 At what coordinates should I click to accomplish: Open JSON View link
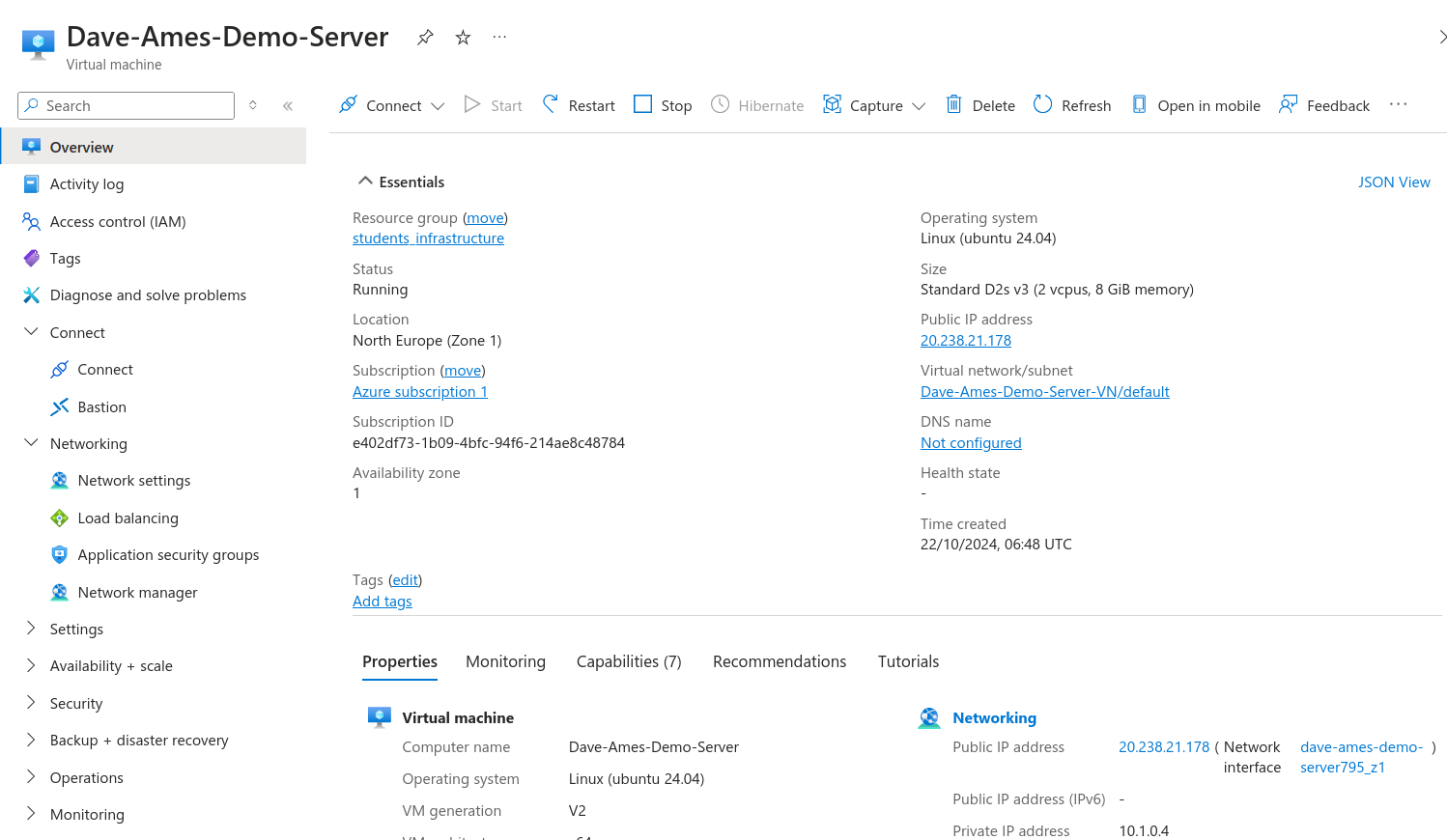1394,182
